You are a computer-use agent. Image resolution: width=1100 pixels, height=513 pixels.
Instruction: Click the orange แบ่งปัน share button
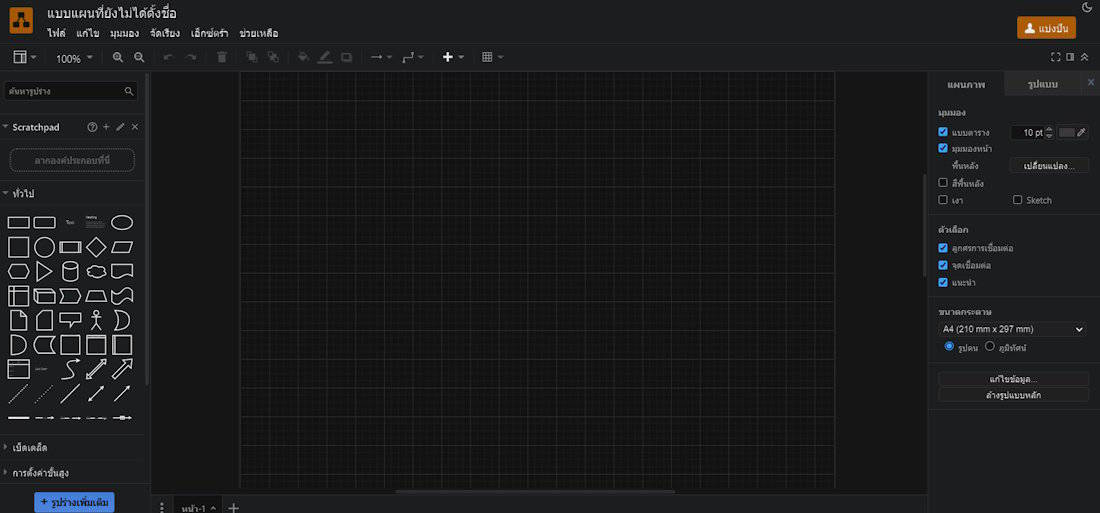point(1046,28)
